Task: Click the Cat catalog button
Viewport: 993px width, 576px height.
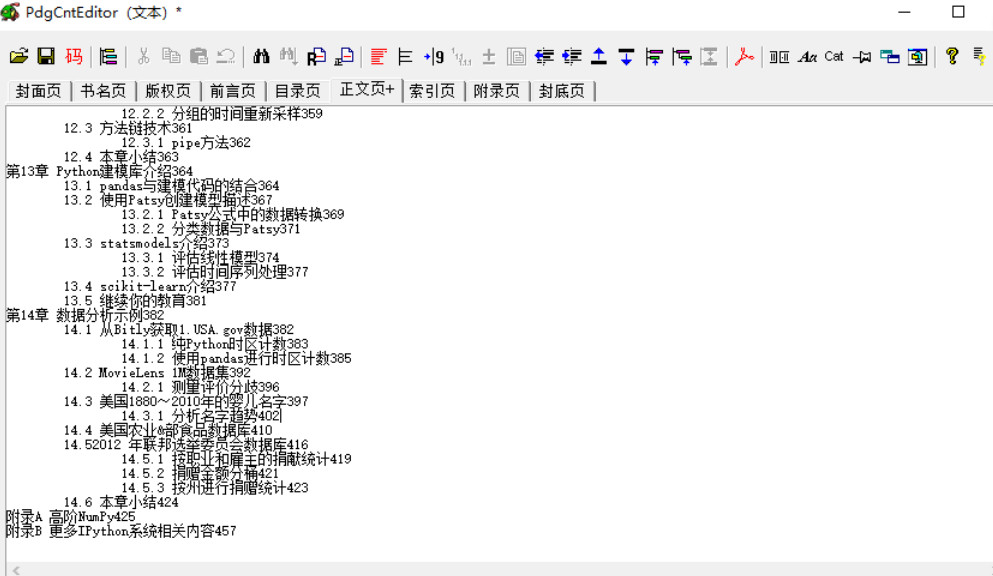Action: (834, 56)
